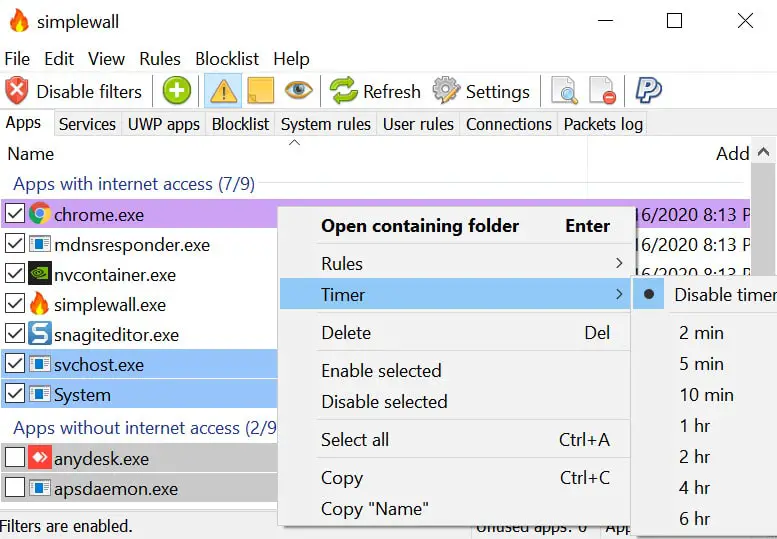Viewport: 777px width, 539px height.
Task: Switch to the Connections tab
Action: pyautogui.click(x=509, y=124)
